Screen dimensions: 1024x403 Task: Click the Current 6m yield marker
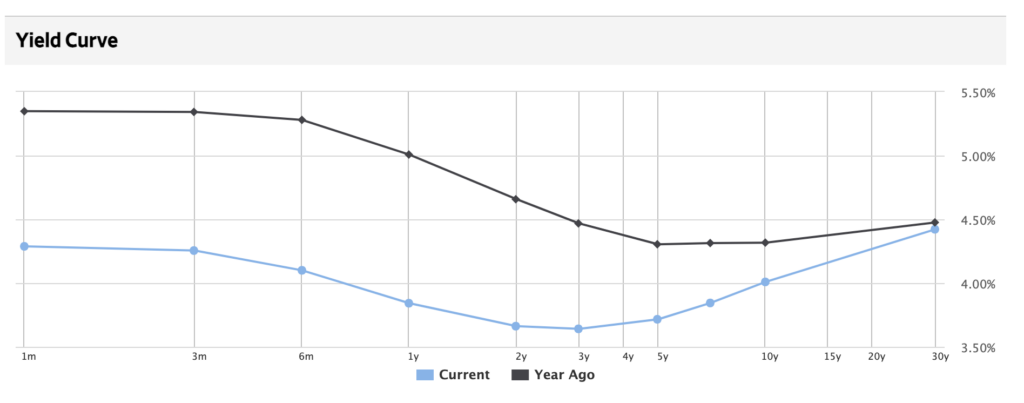[x=301, y=270]
